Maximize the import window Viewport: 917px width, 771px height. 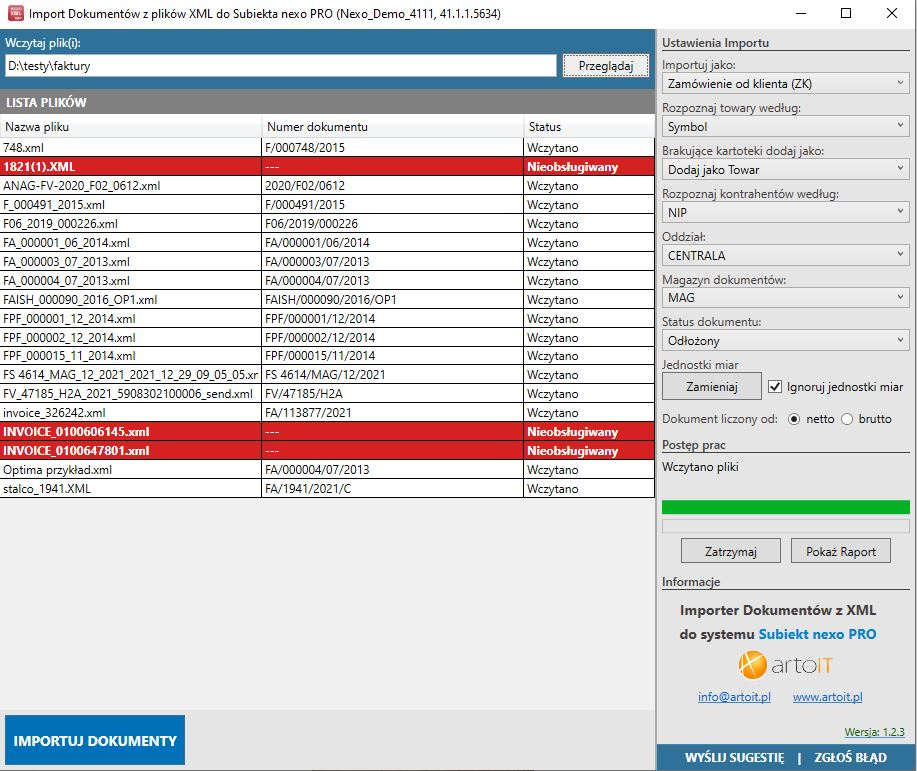846,13
